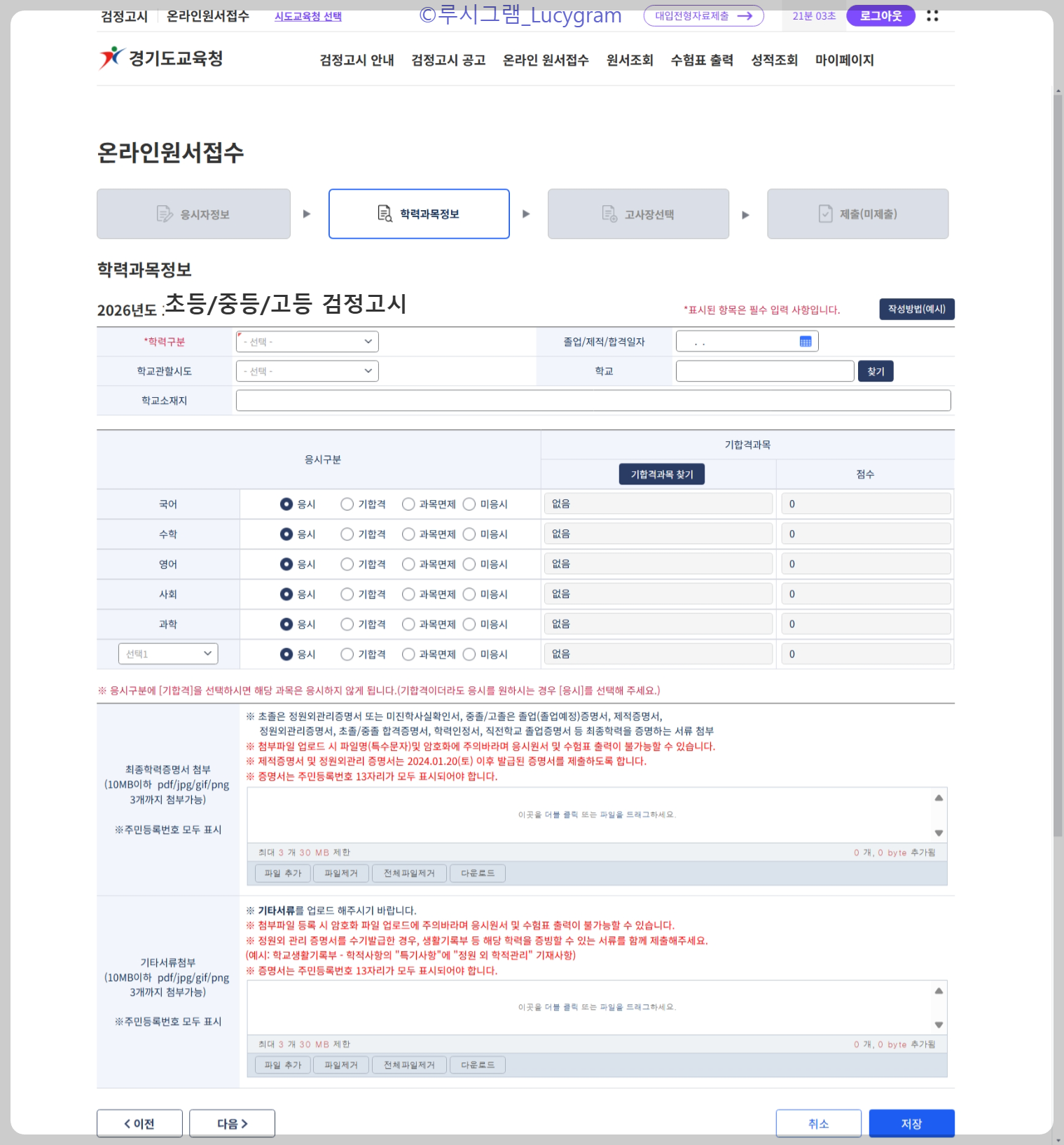The height and width of the screenshot is (1145, 1064).
Task: Click the 로그아웃 button
Action: coord(880,15)
